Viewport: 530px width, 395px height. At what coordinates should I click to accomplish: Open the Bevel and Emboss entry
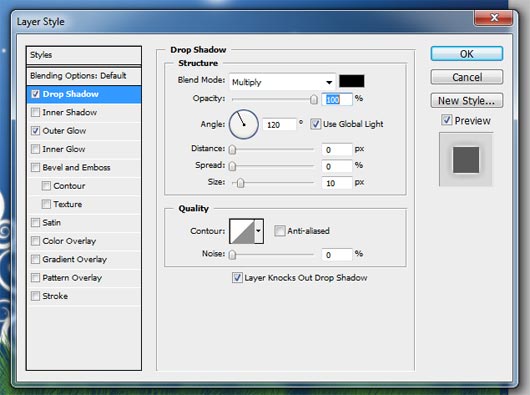[76, 167]
